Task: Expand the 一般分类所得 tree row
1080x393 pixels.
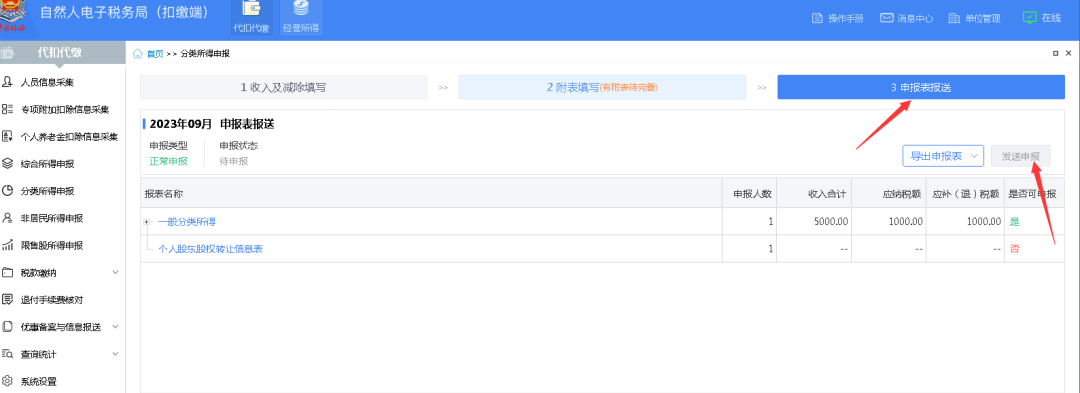Action: 146,222
